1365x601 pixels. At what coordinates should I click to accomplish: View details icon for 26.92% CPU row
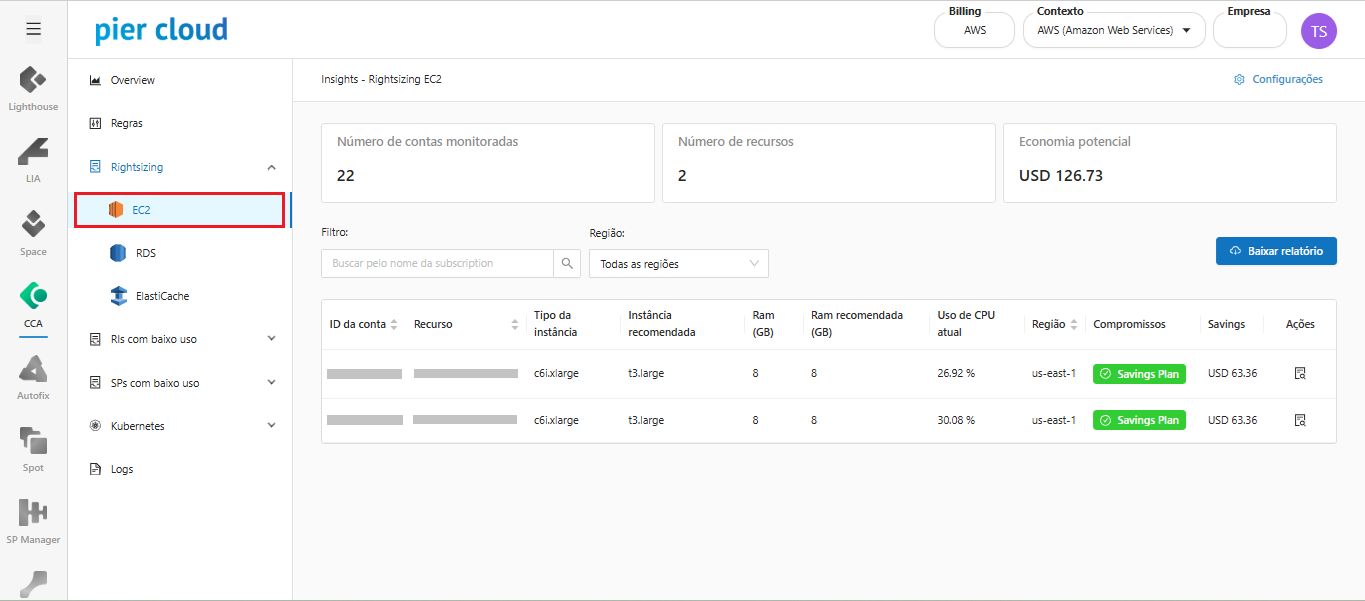tap(1299, 374)
